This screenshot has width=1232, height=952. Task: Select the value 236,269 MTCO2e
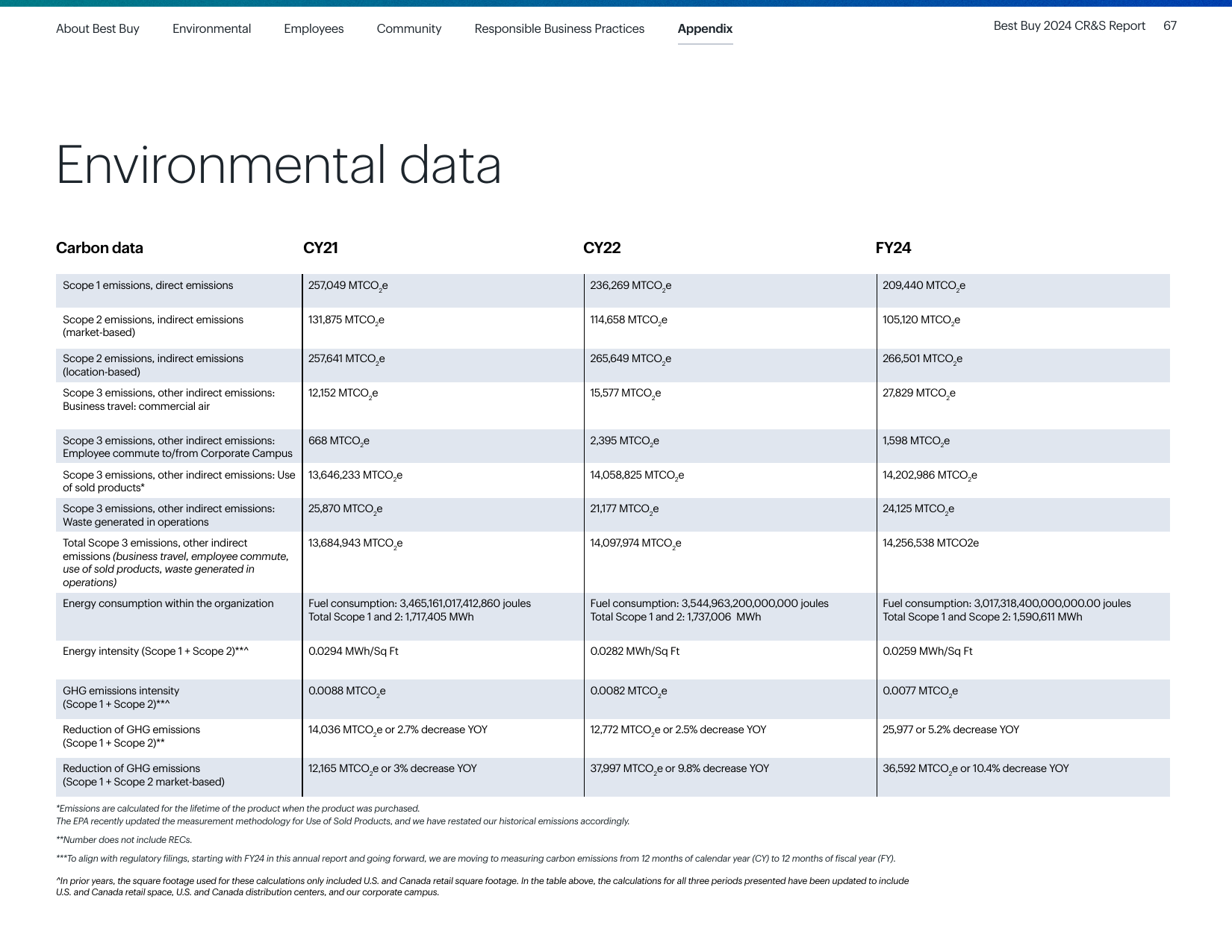point(630,286)
